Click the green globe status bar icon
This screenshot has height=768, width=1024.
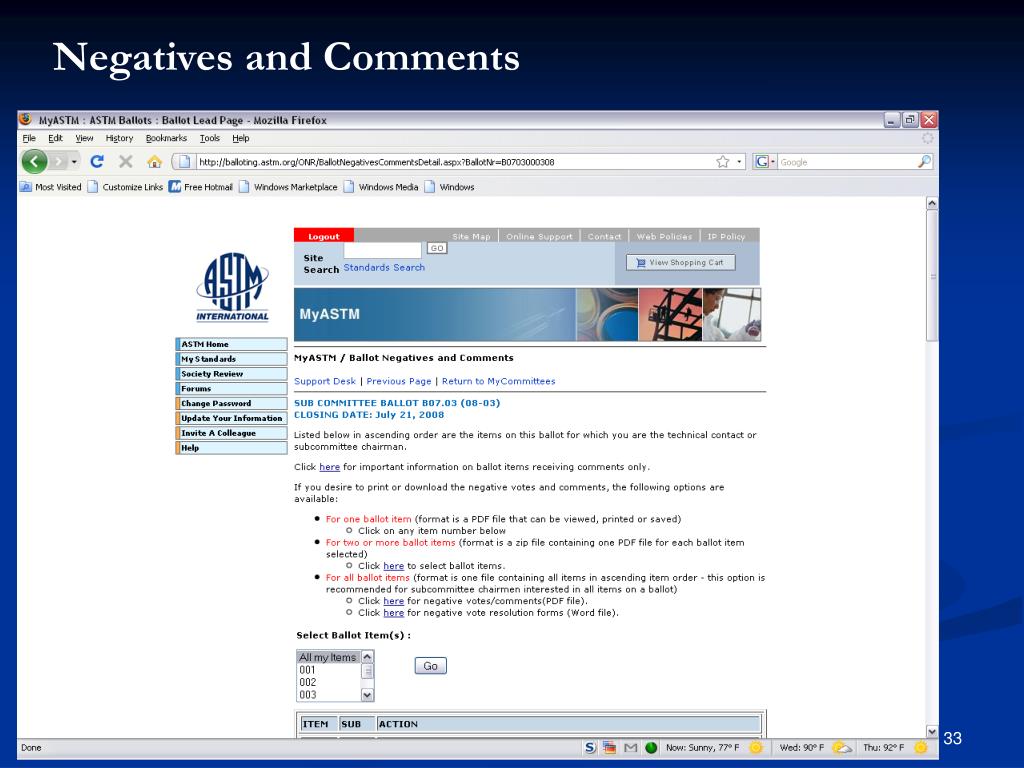[651, 748]
